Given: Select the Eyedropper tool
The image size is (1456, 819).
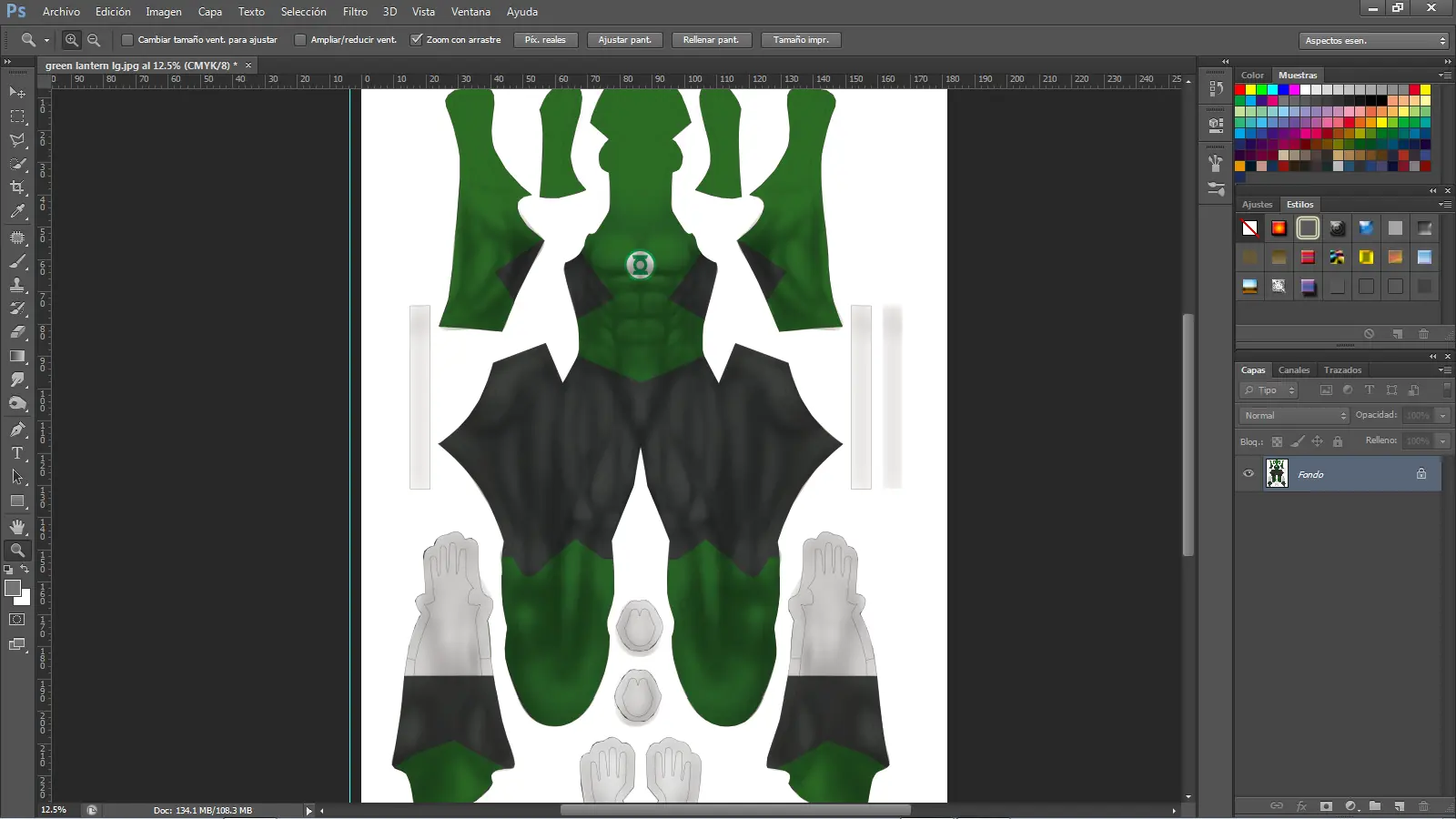Looking at the screenshot, I should pyautogui.click(x=17, y=211).
